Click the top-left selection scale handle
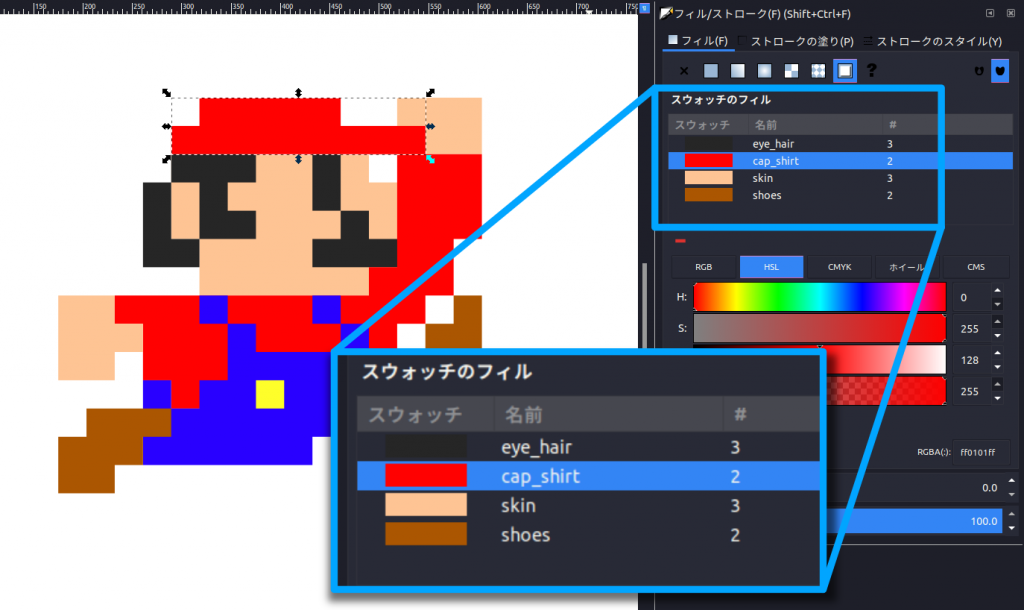Image resolution: width=1024 pixels, height=610 pixels. pyautogui.click(x=167, y=93)
